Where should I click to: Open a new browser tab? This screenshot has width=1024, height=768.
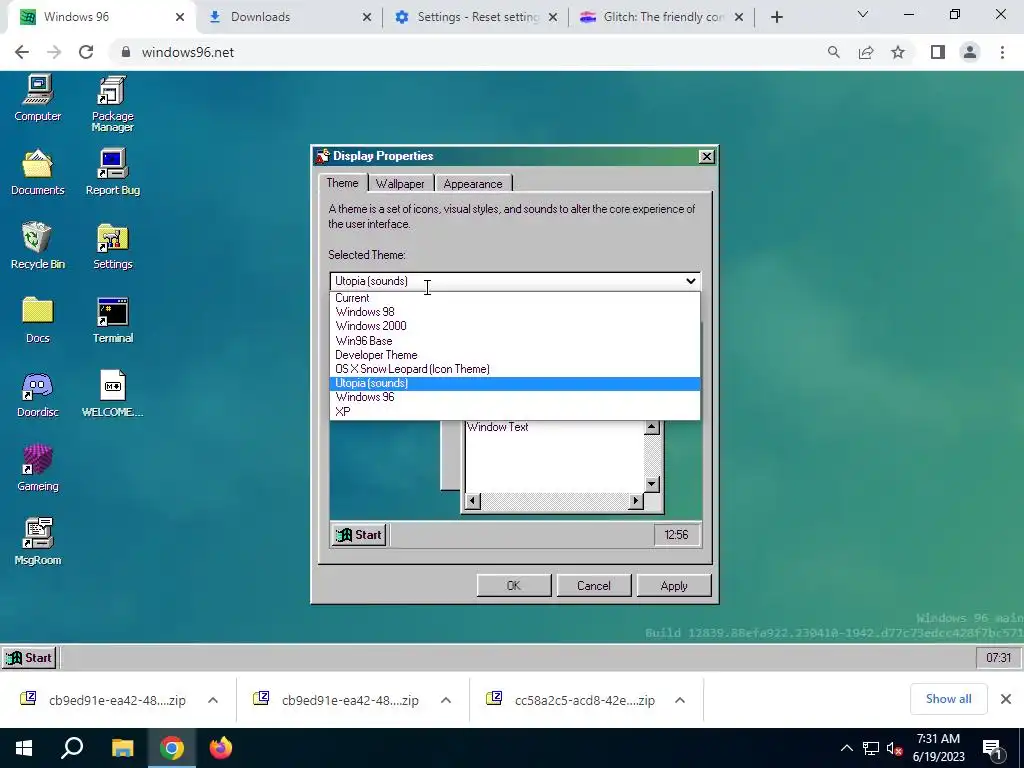(x=776, y=18)
